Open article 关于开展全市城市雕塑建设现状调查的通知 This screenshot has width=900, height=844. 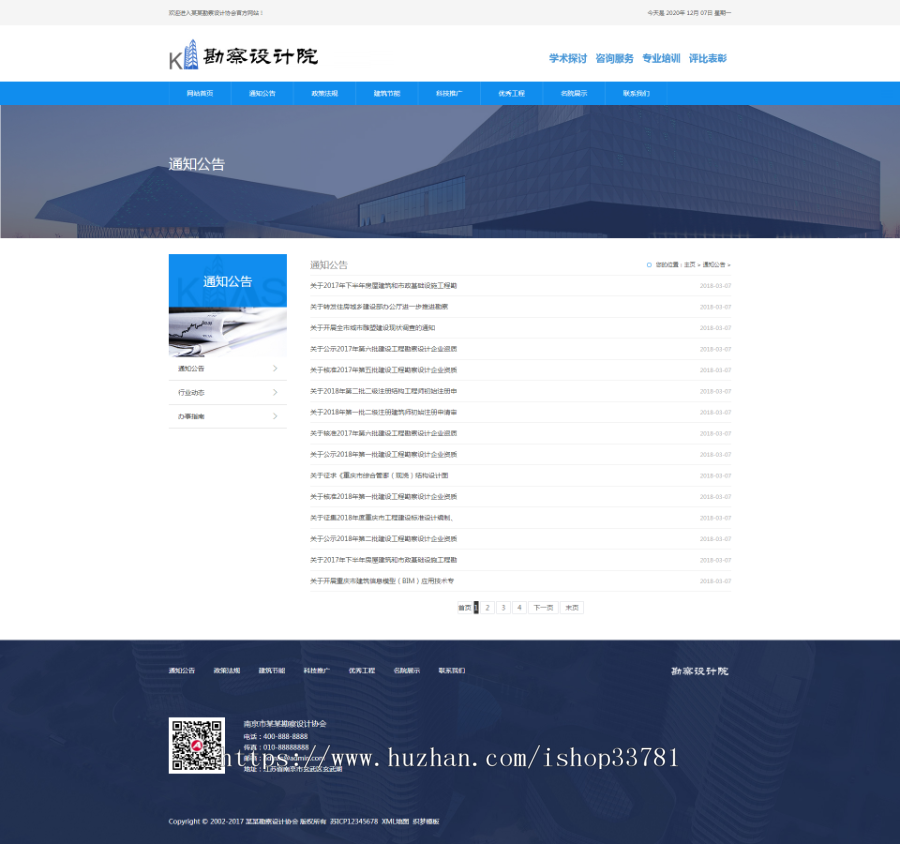373,328
